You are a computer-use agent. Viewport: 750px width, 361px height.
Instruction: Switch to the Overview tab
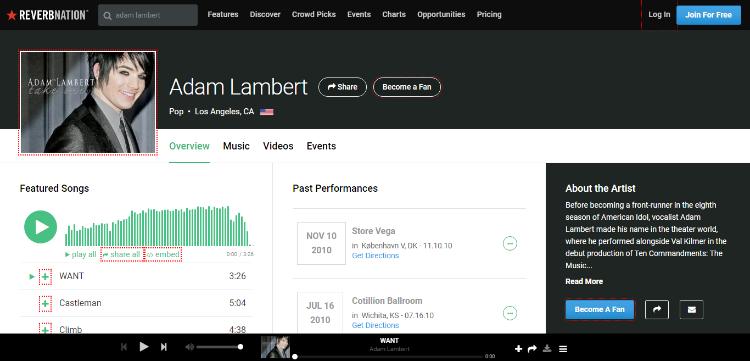pos(189,146)
